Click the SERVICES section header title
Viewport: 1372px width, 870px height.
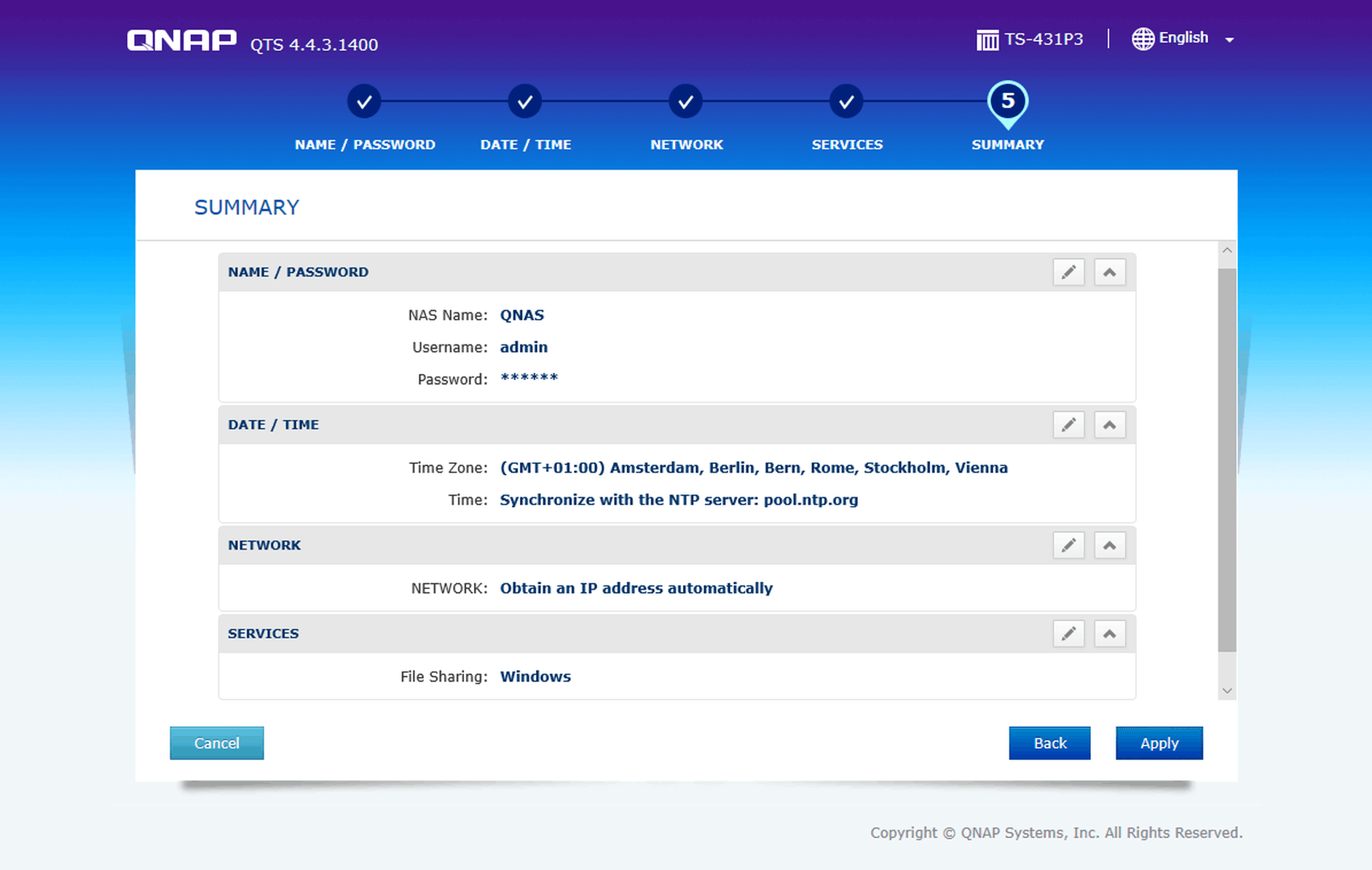tap(263, 633)
